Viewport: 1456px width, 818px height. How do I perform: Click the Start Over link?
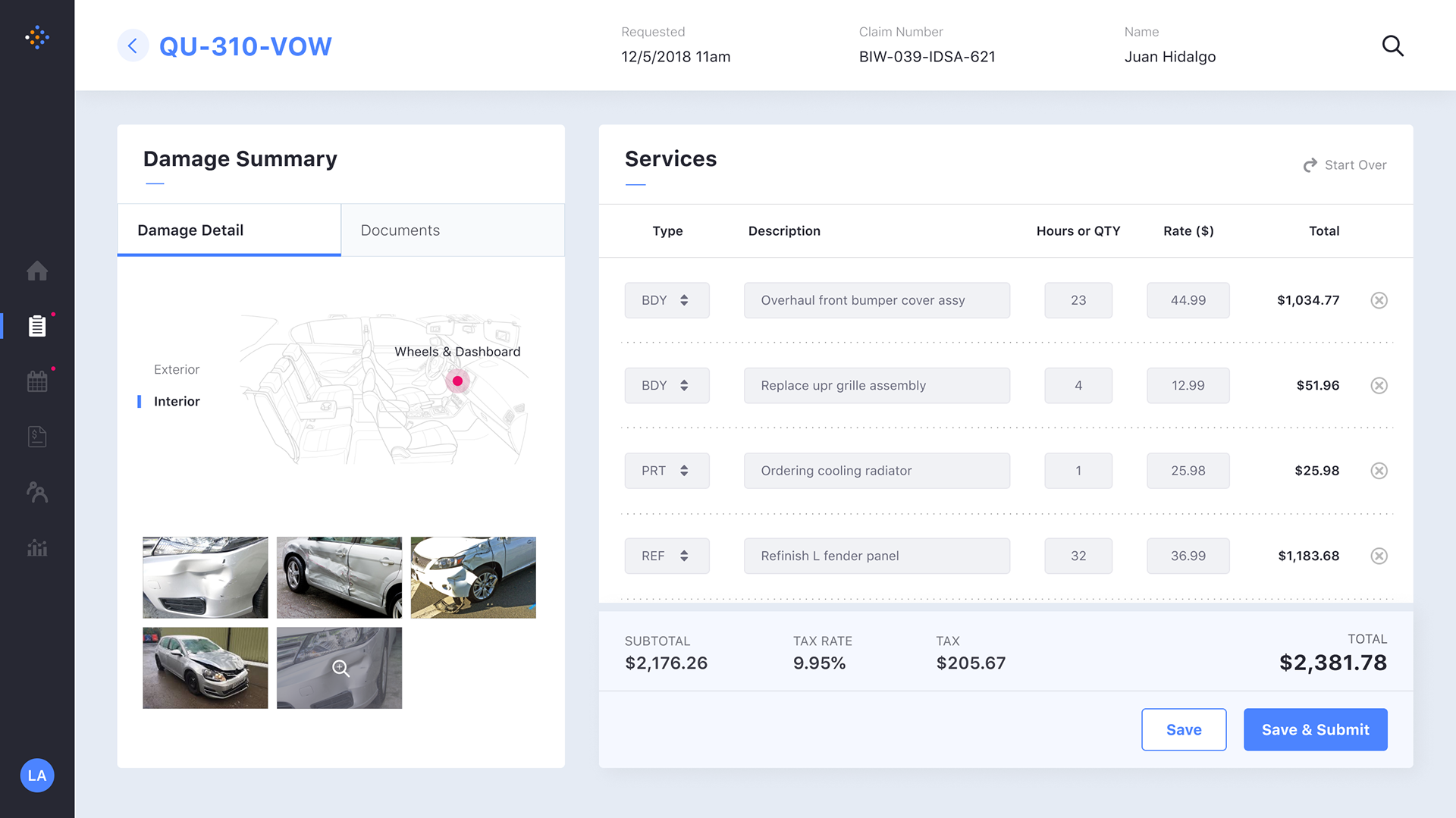pyautogui.click(x=1345, y=165)
